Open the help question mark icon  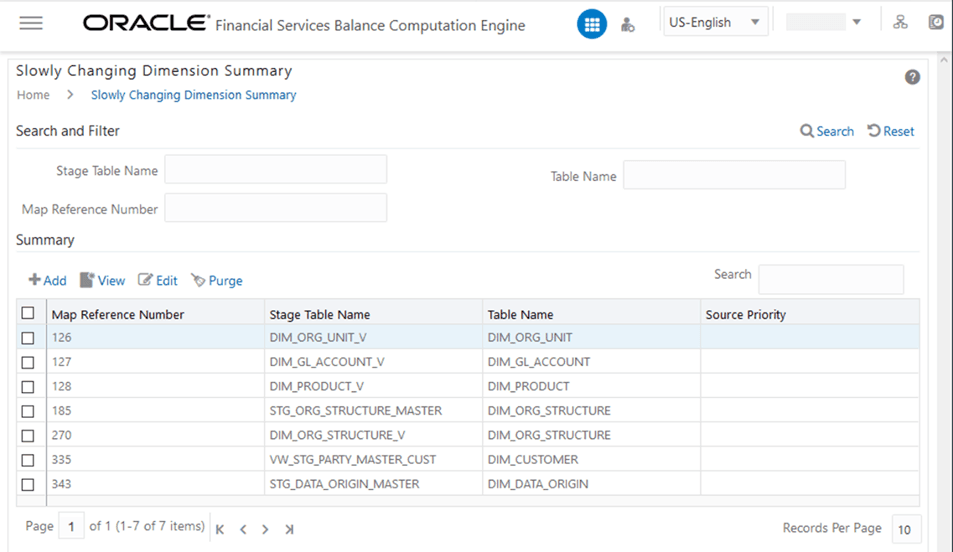[x=912, y=77]
